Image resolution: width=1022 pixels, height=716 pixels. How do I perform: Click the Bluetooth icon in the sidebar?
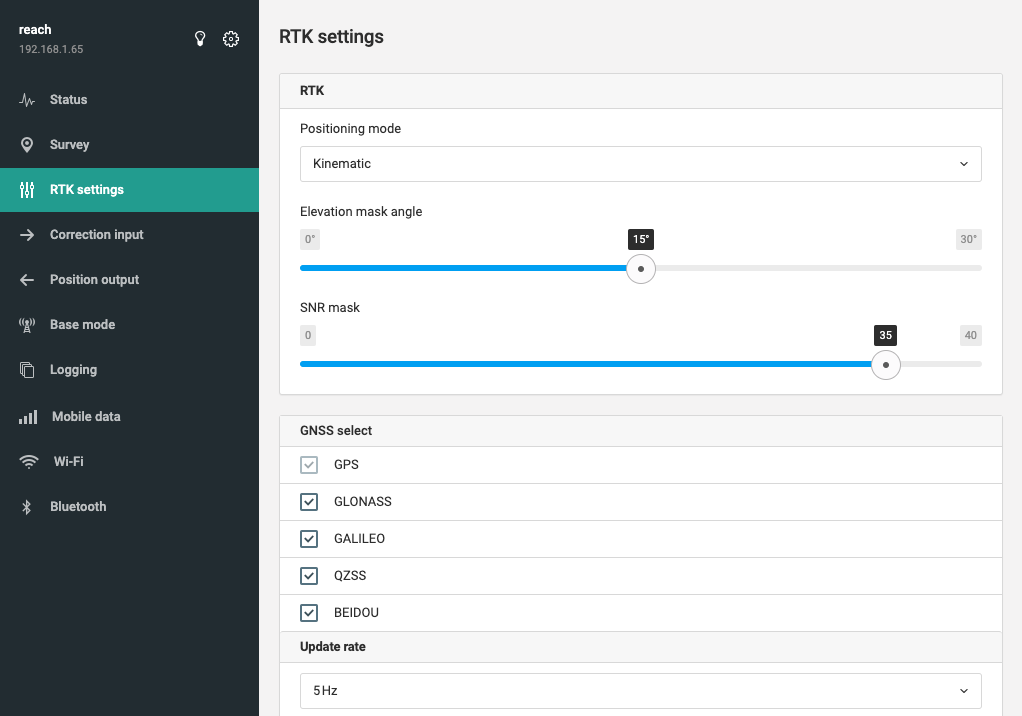coord(27,506)
